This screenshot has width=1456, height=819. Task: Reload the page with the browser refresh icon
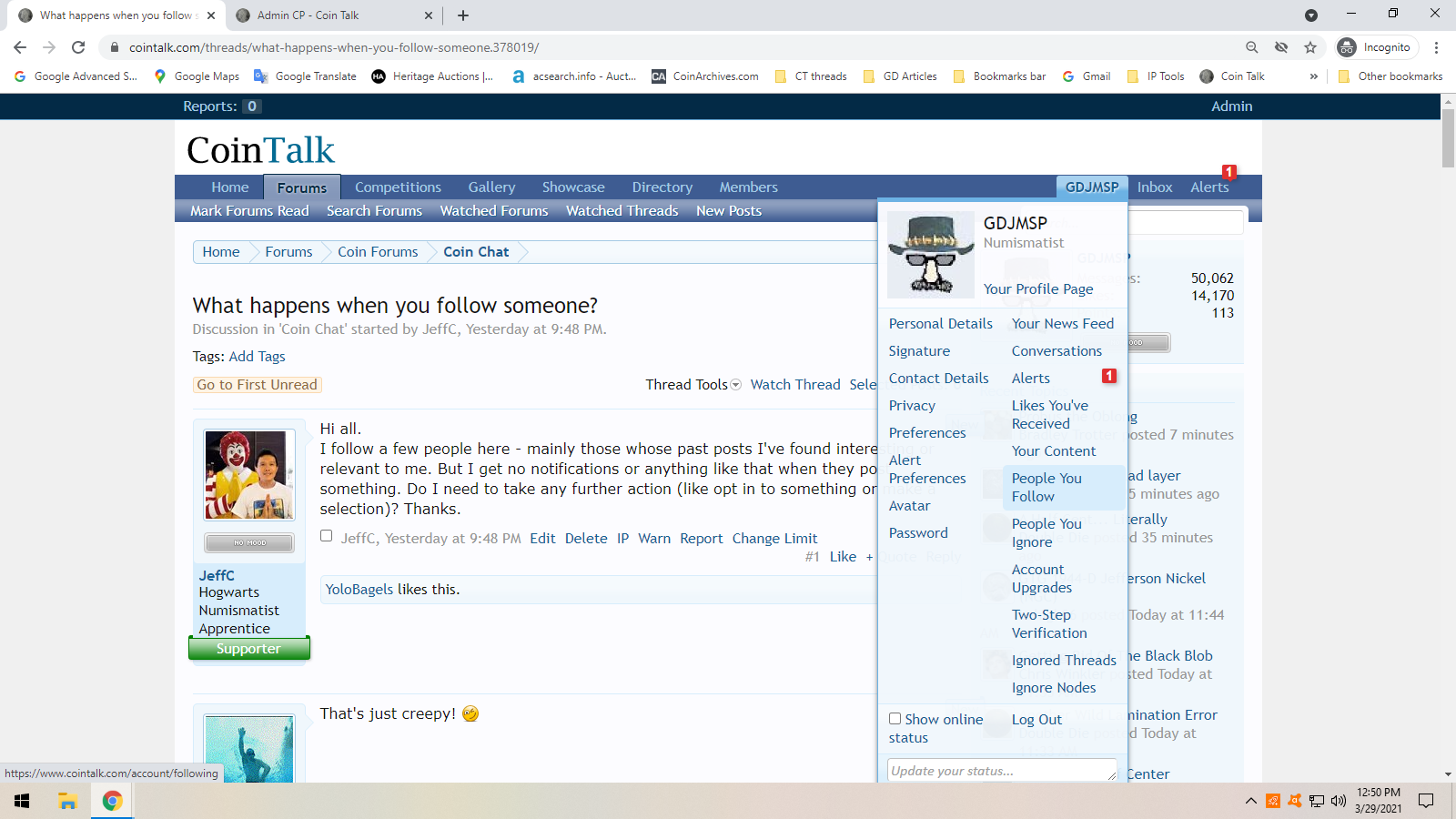pos(78,47)
